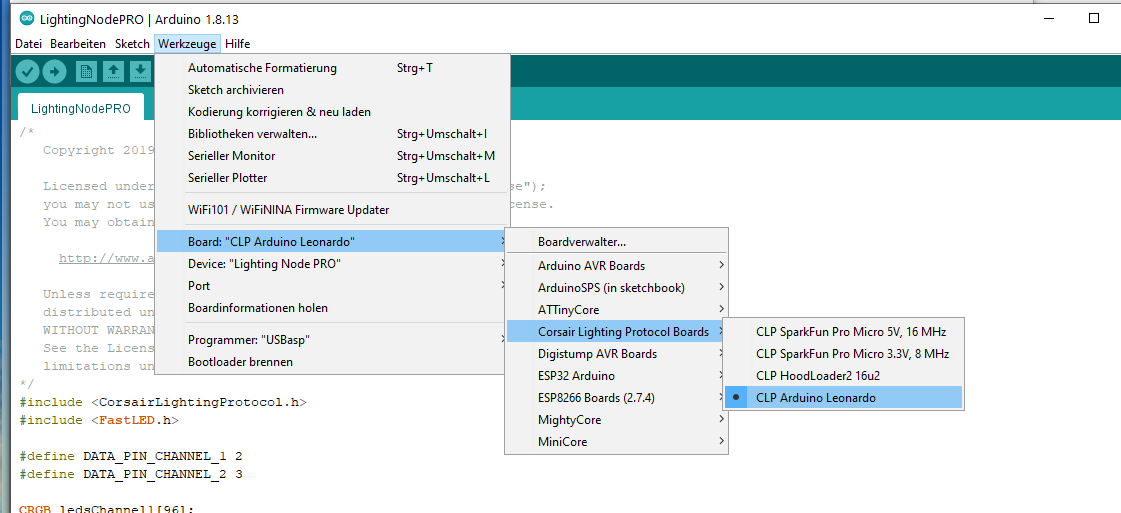Expand ESP32 Arduino submenu
This screenshot has width=1121, height=513.
tap(616, 376)
